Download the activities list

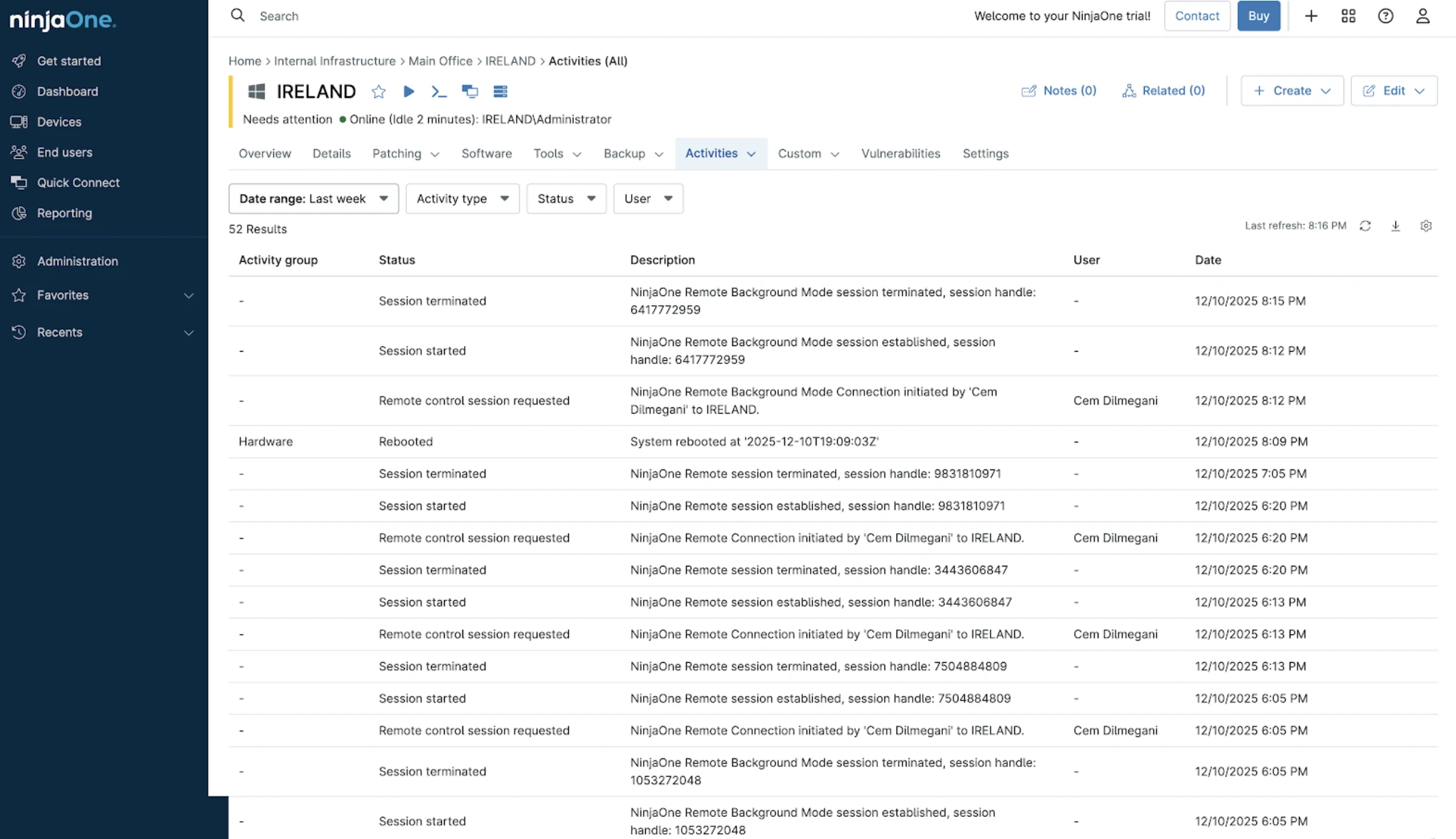click(x=1395, y=226)
